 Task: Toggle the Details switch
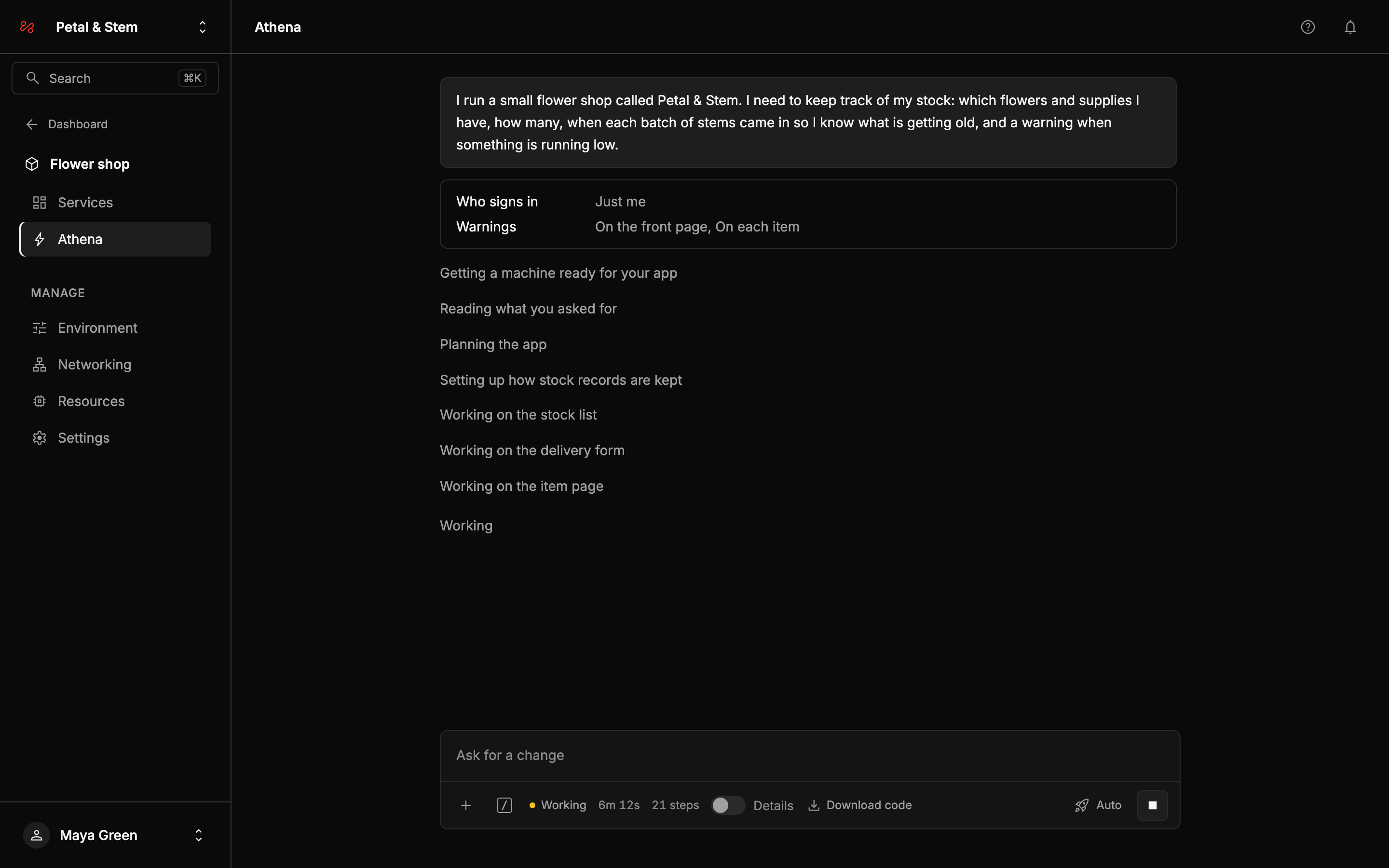pyautogui.click(x=728, y=805)
